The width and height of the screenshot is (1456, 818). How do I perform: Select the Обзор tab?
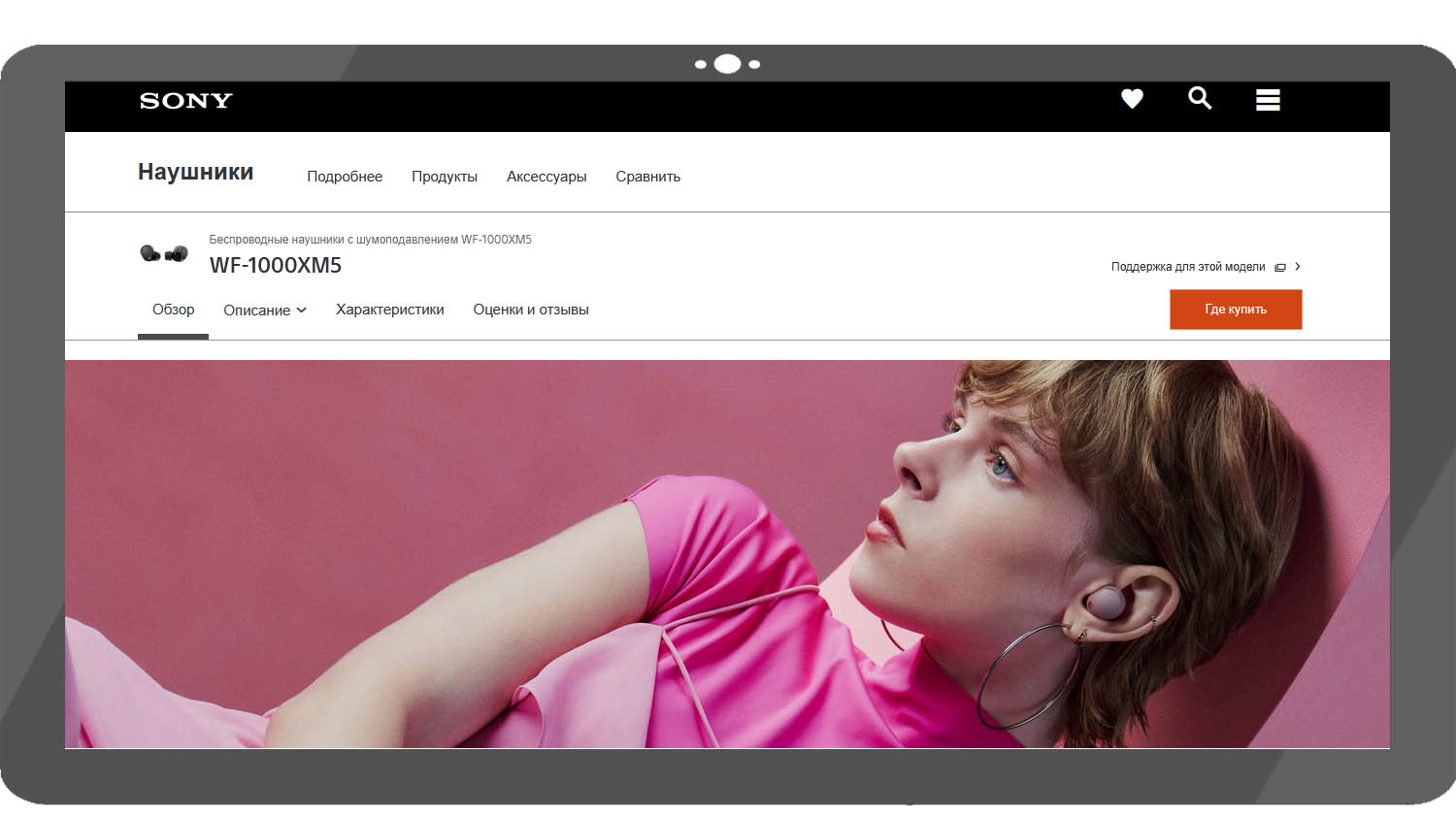(x=173, y=310)
